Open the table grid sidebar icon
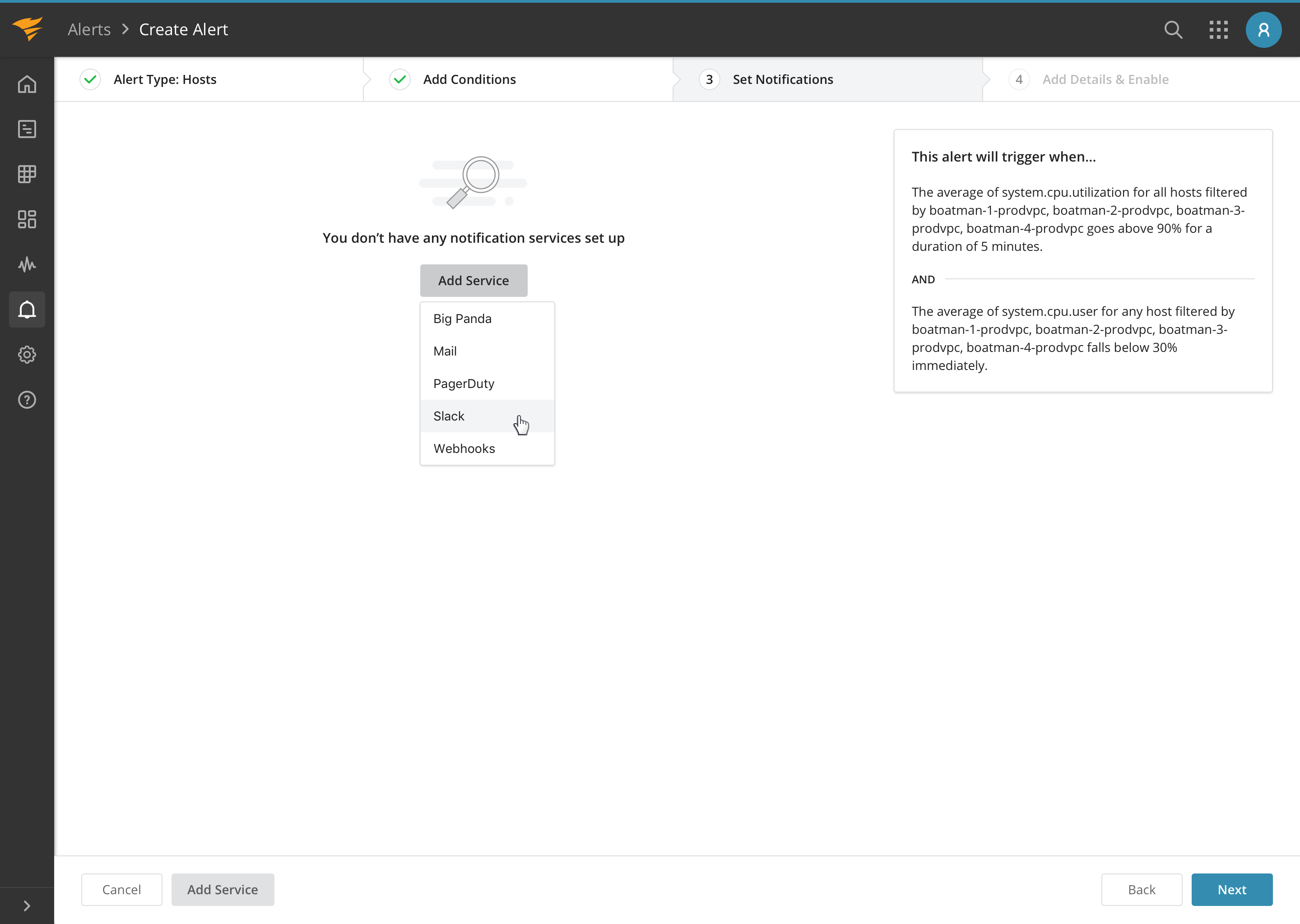The image size is (1300, 924). (27, 174)
